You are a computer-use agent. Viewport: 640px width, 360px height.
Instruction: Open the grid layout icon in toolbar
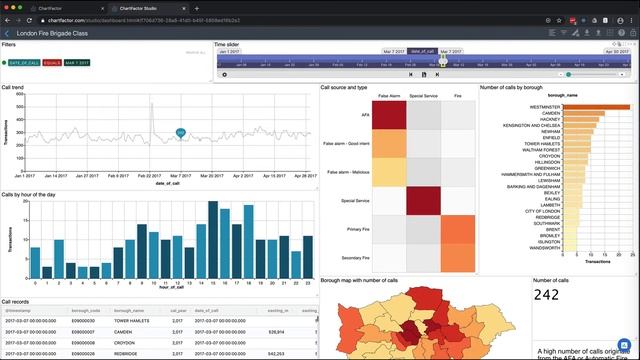[610, 33]
